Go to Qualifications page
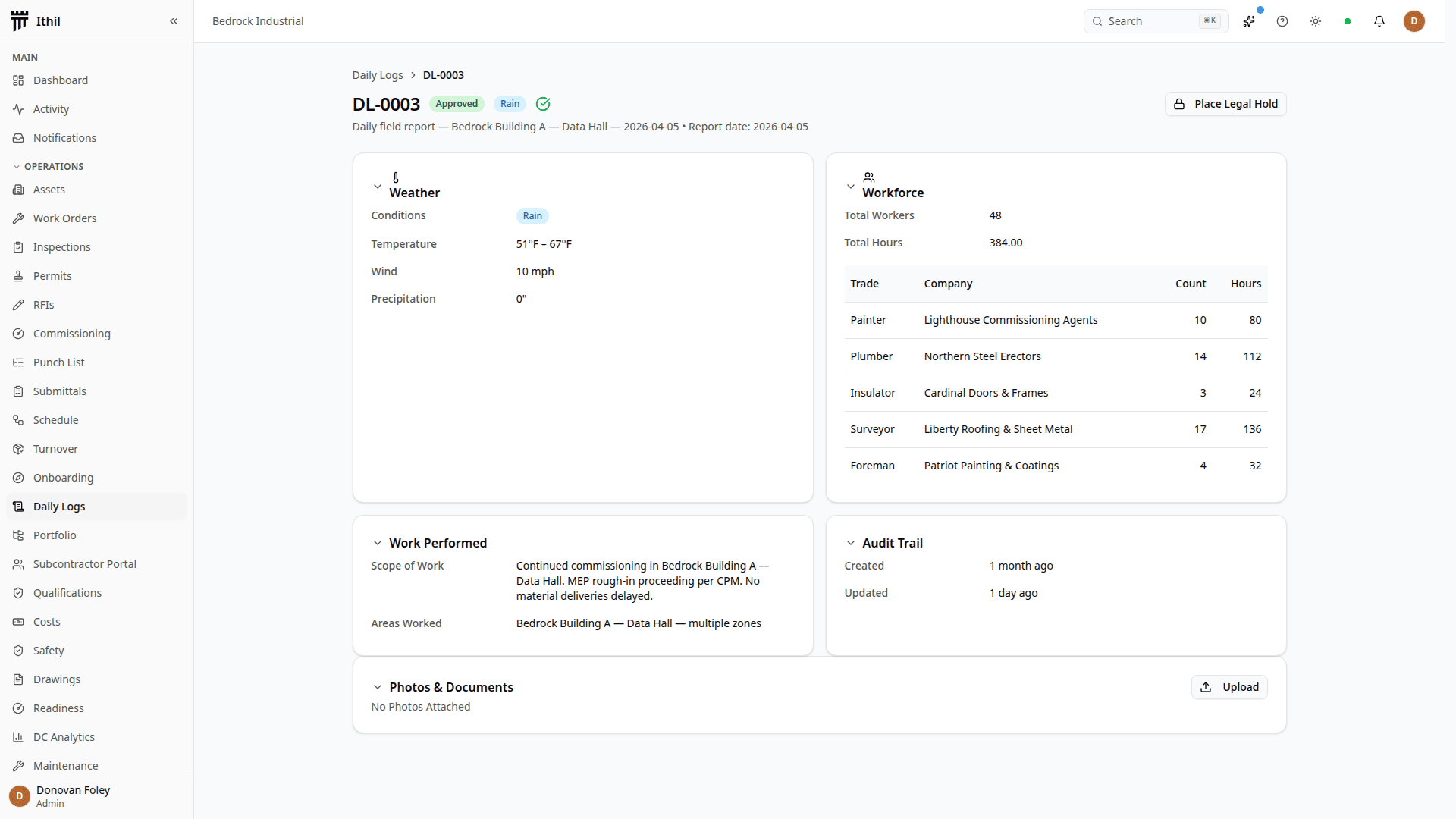Screen dimensions: 1456x819 pos(96,593)
